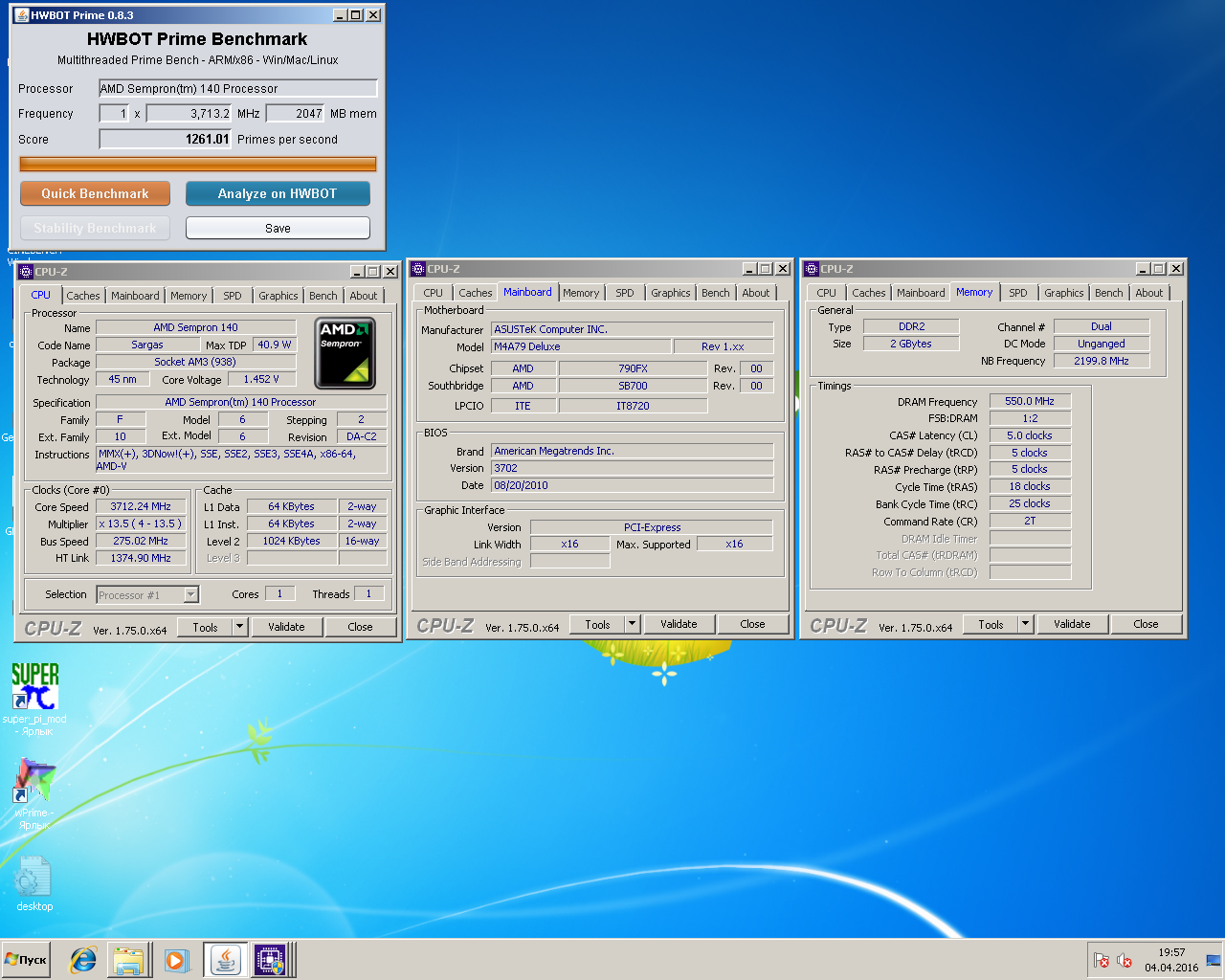The image size is (1225, 980).
Task: Select the wPrime desktop shortcut
Action: [x=34, y=794]
